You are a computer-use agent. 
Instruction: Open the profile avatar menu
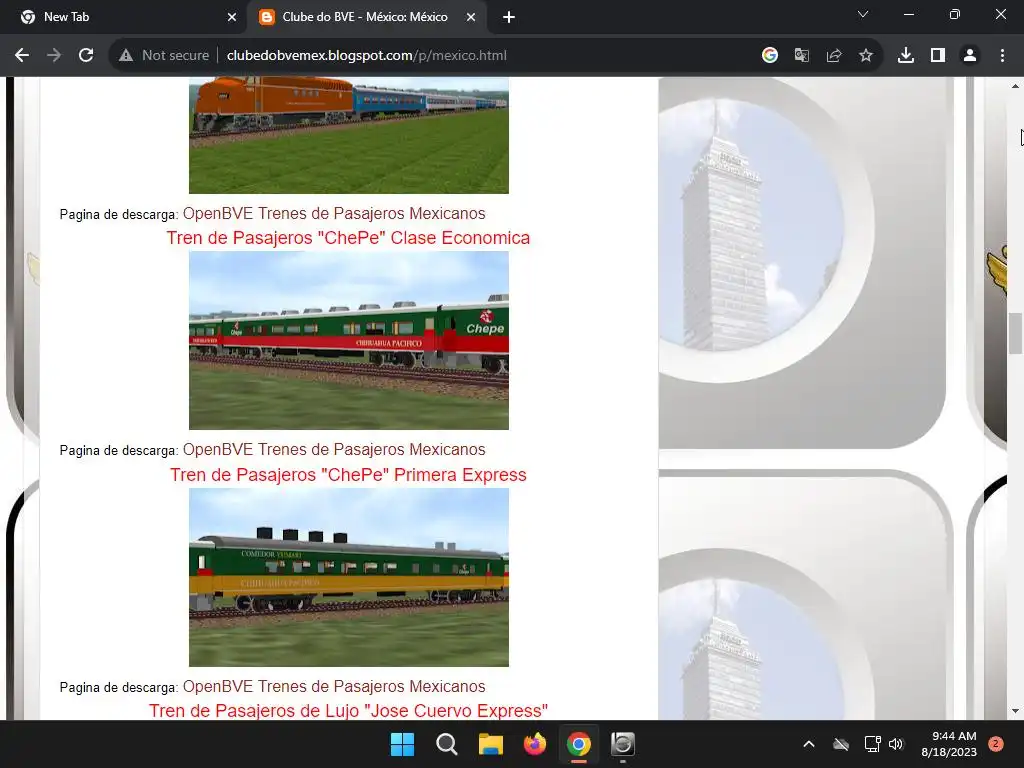tap(970, 56)
